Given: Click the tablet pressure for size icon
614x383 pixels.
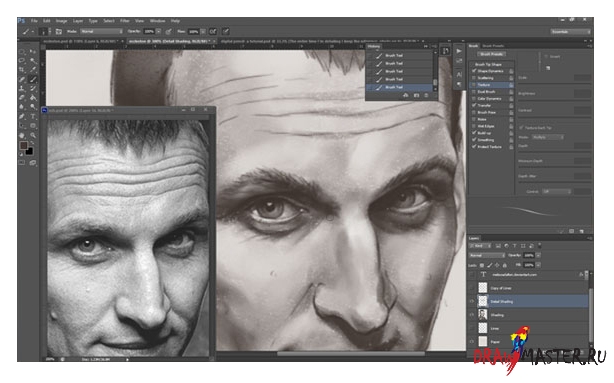Looking at the screenshot, I should [x=226, y=31].
